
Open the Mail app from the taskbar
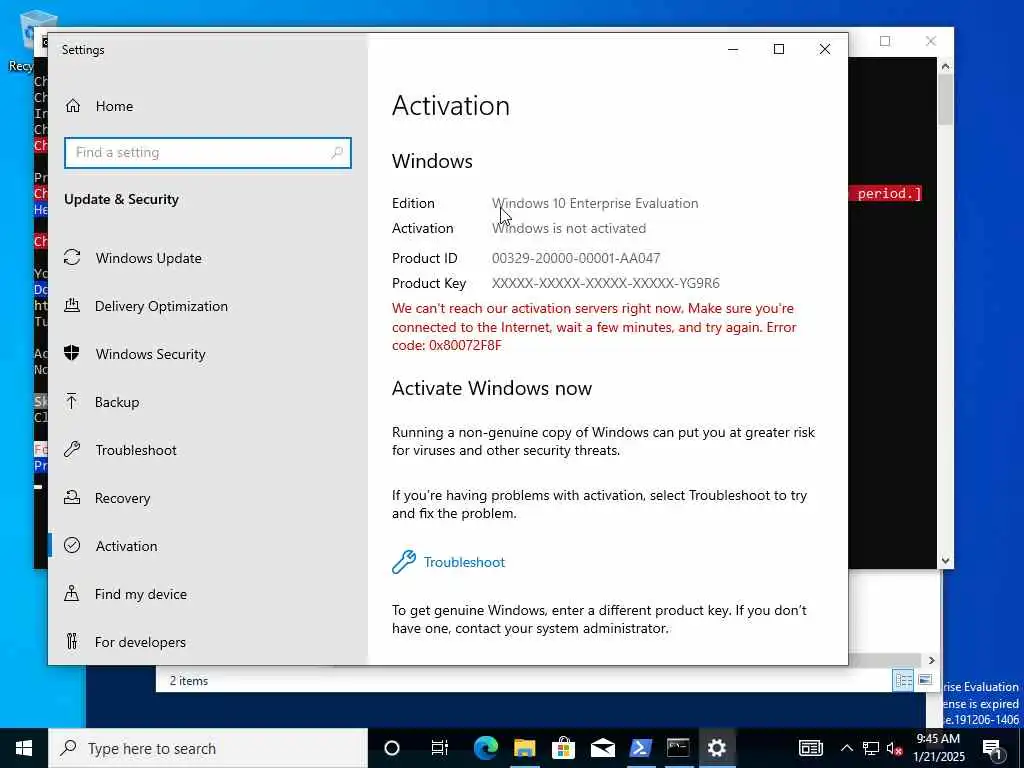click(x=602, y=748)
